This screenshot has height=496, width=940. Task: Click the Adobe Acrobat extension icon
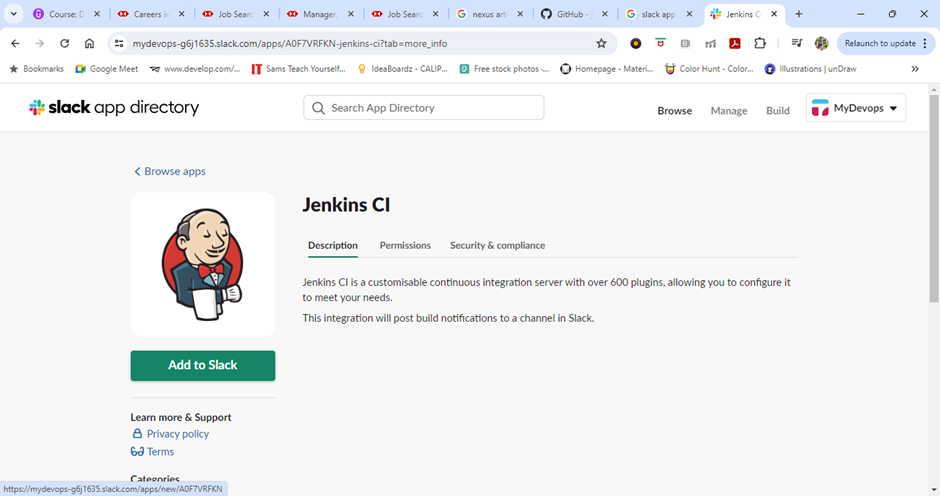(735, 43)
